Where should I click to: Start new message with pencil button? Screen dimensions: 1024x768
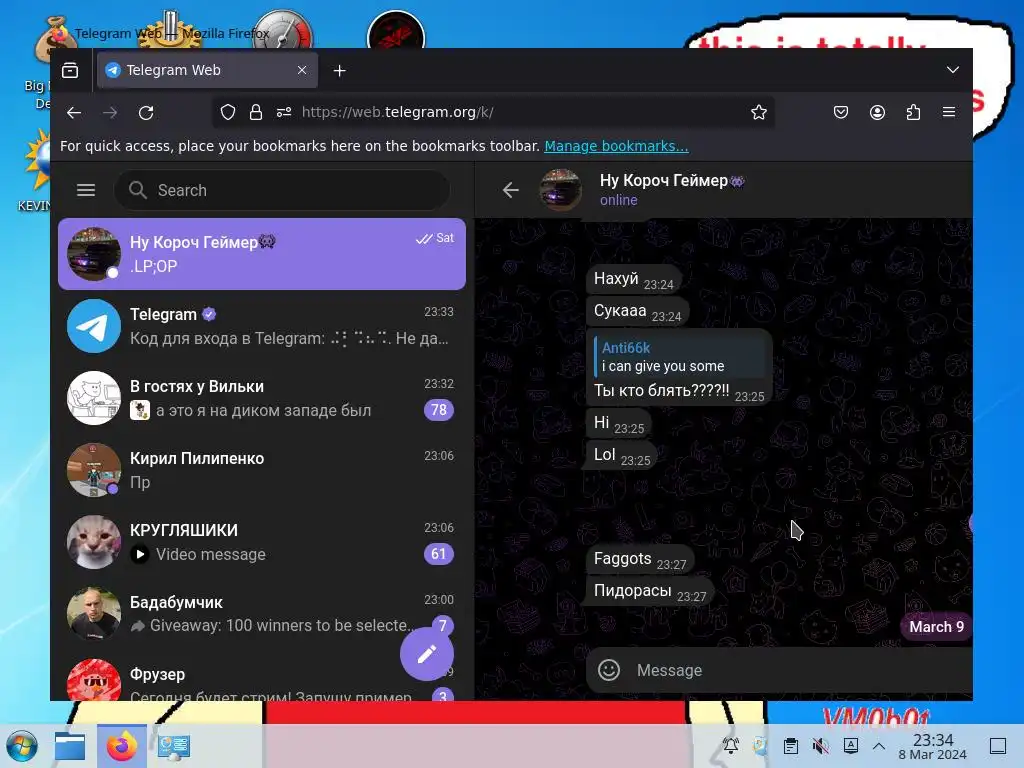click(427, 654)
